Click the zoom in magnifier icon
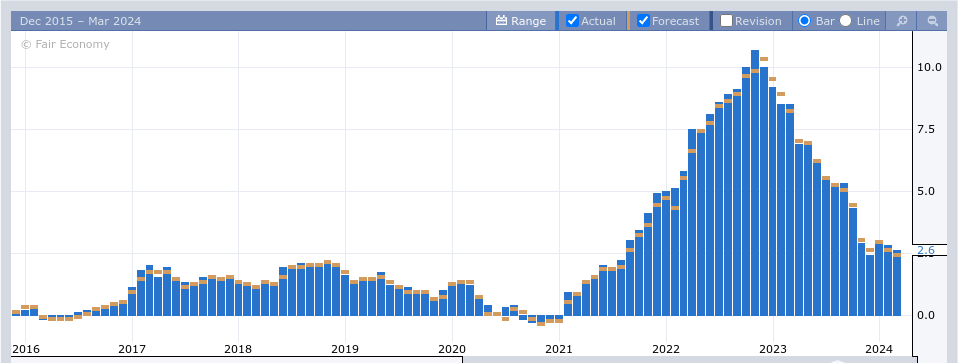This screenshot has width=958, height=363. (x=901, y=21)
